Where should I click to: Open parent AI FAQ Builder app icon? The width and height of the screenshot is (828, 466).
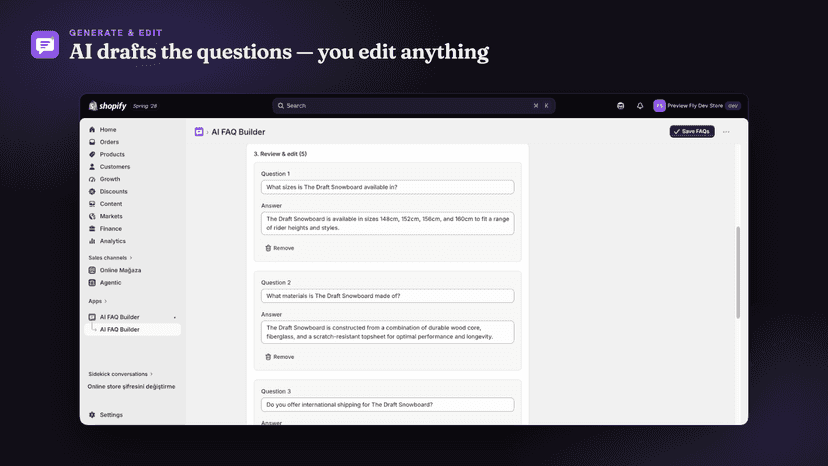pyautogui.click(x=92, y=317)
